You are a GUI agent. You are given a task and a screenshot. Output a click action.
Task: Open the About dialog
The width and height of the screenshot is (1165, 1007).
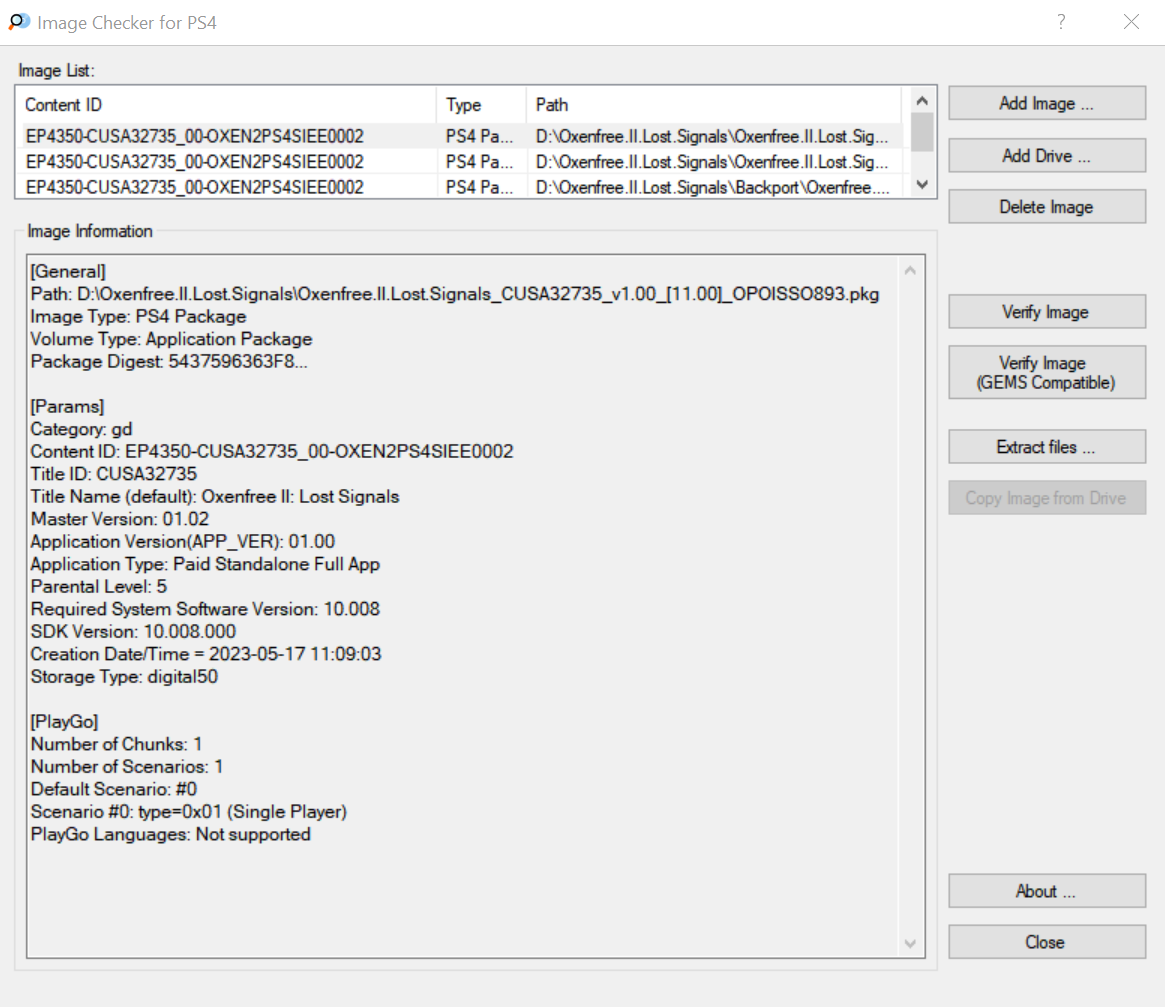coord(1047,891)
